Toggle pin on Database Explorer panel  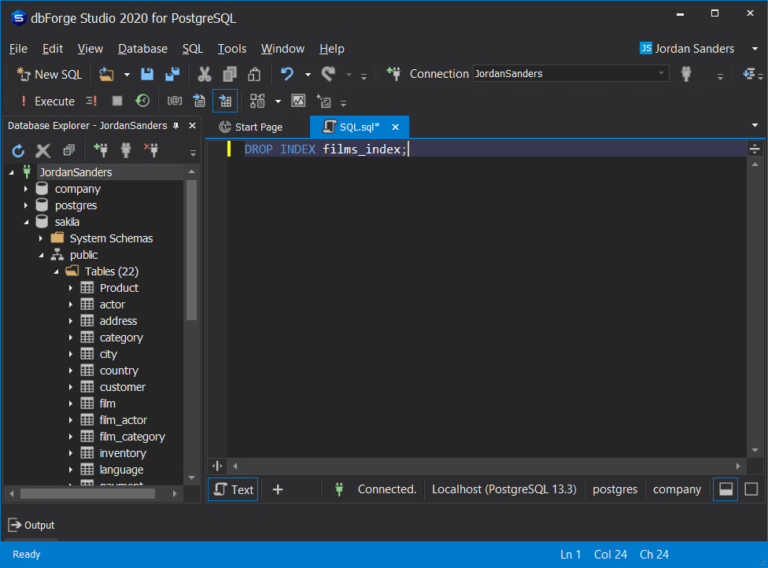click(176, 126)
